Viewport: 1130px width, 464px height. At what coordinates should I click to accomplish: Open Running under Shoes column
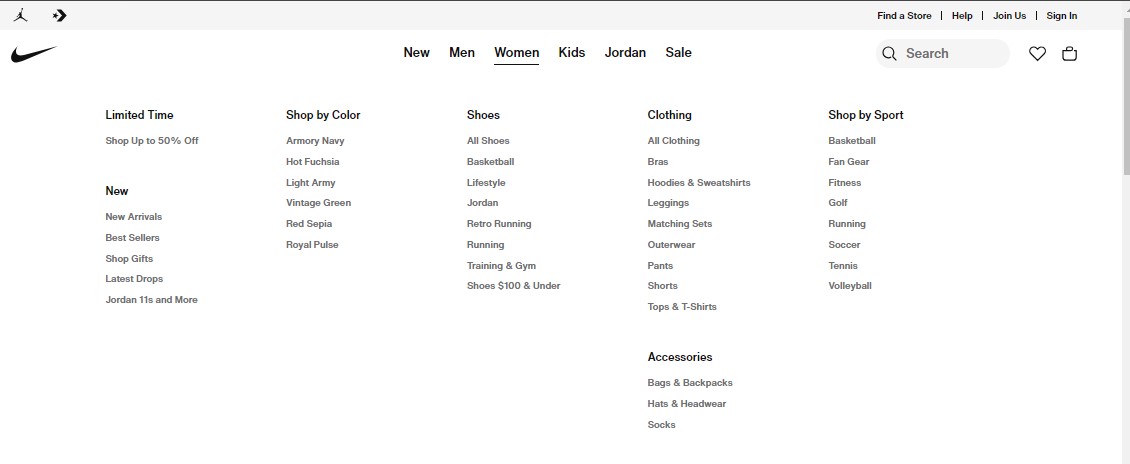tap(485, 245)
